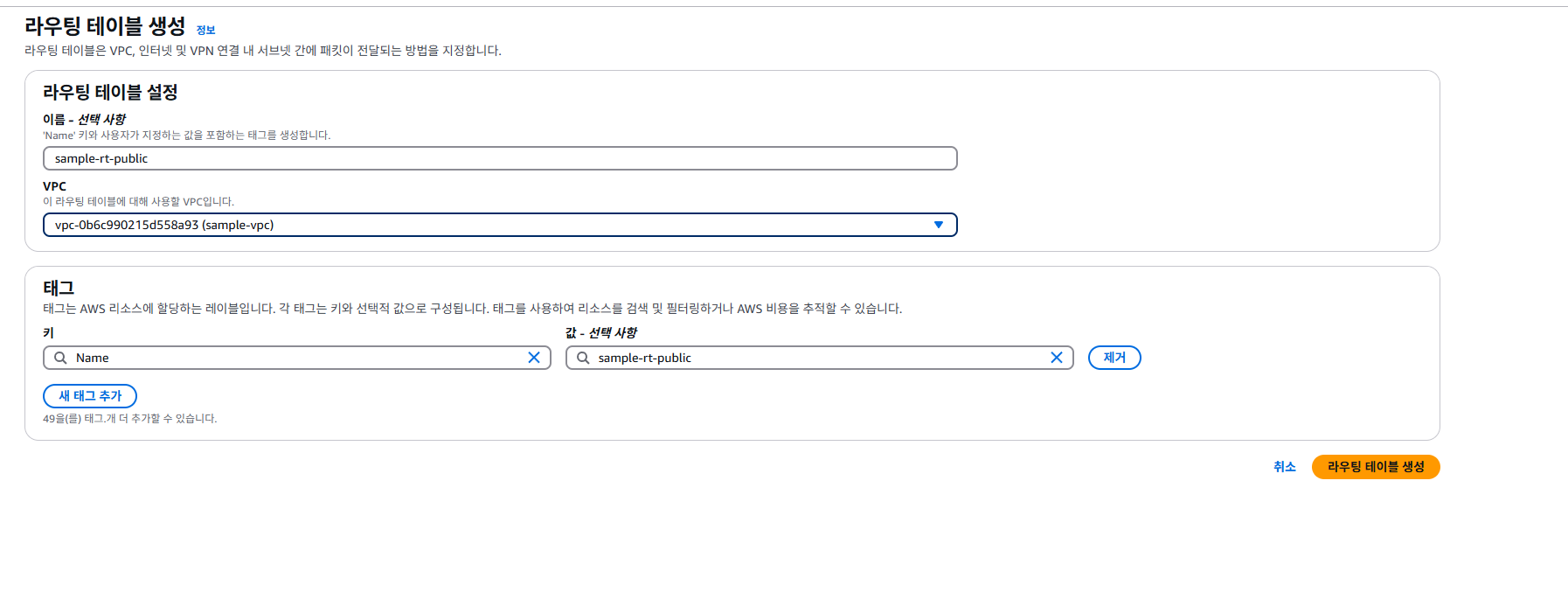Screen dimensions: 1568x592
Task: Click the X icon beside sample-rt-public value
Action: pos(1057,358)
